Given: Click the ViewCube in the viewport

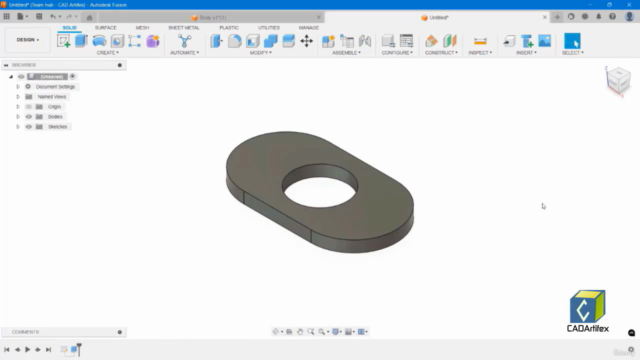Looking at the screenshot, I should (618, 80).
